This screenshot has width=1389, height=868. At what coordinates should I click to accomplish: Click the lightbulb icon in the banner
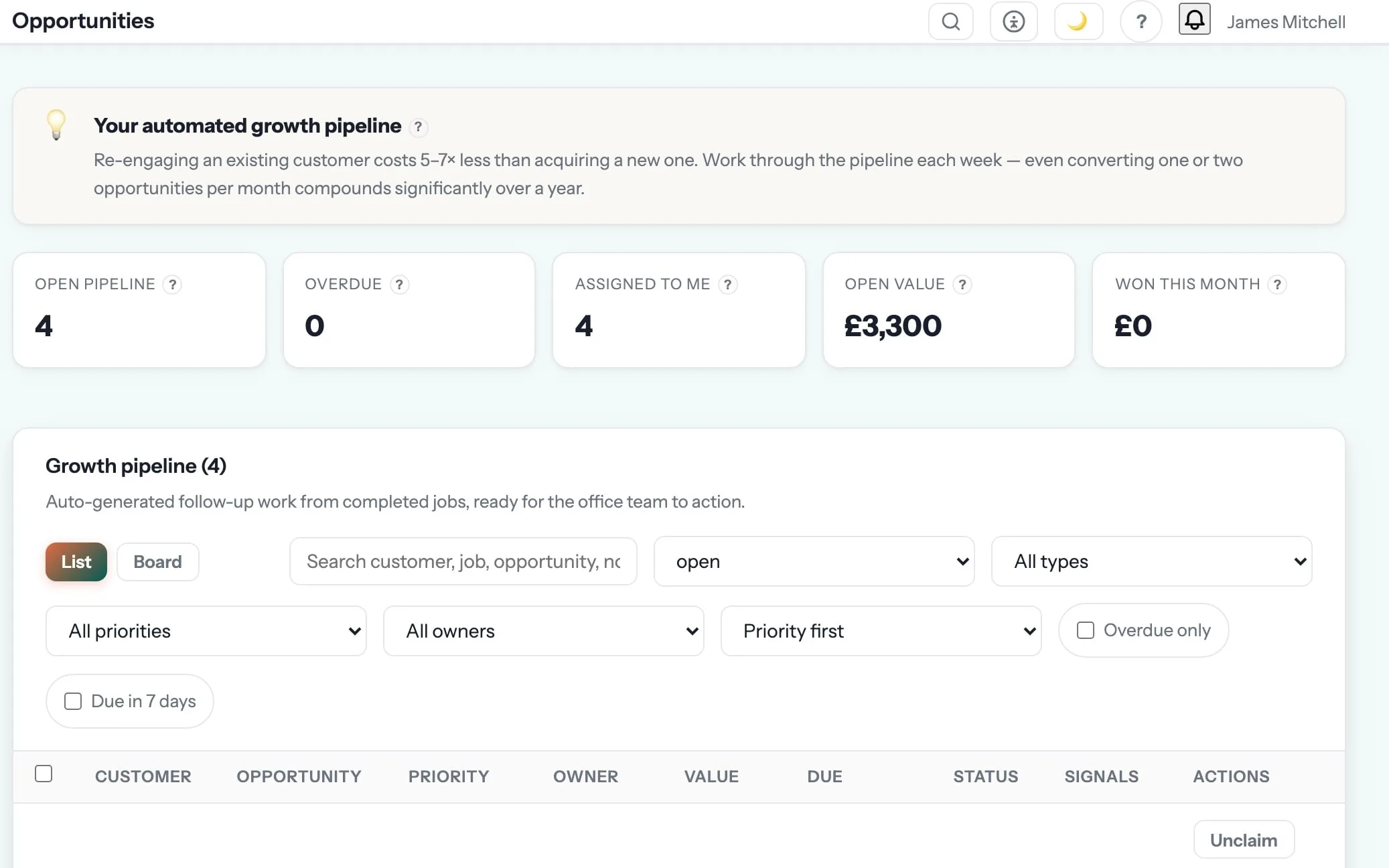pos(56,125)
